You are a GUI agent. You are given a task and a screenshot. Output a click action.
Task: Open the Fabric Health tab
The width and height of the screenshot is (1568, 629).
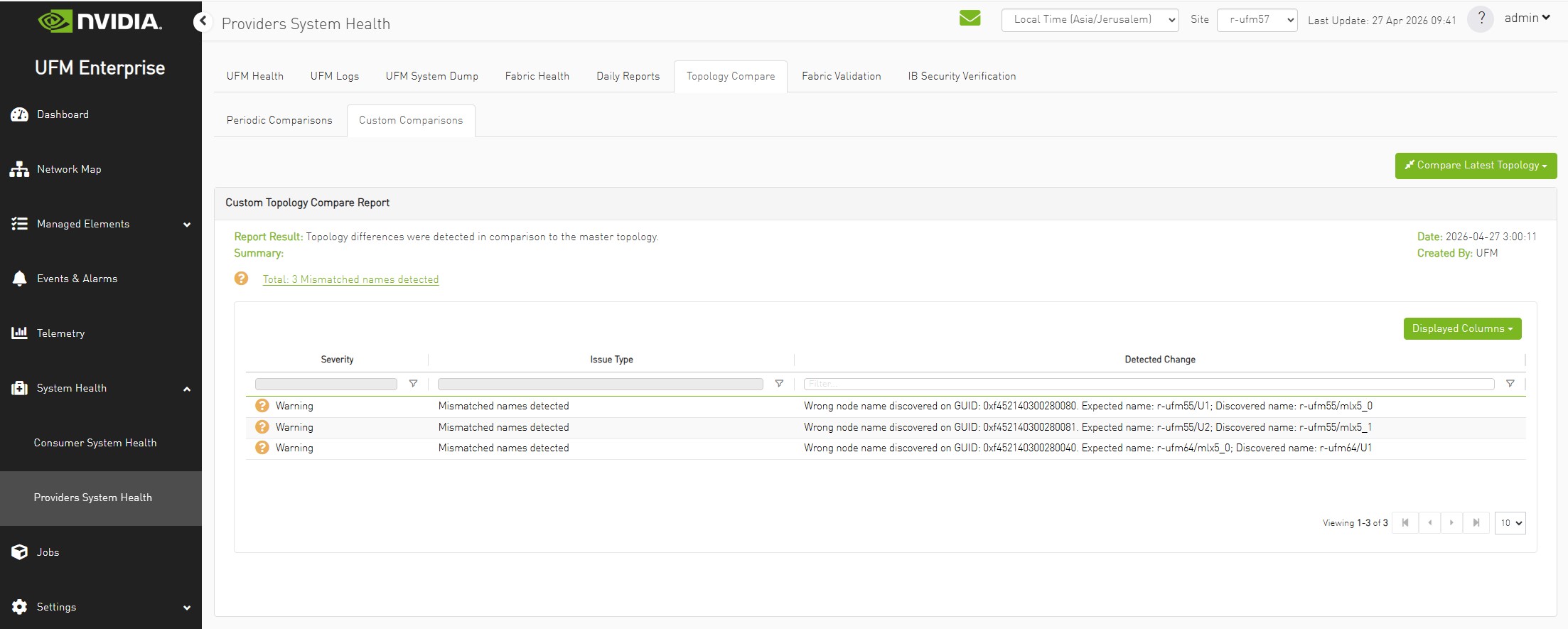click(x=537, y=76)
